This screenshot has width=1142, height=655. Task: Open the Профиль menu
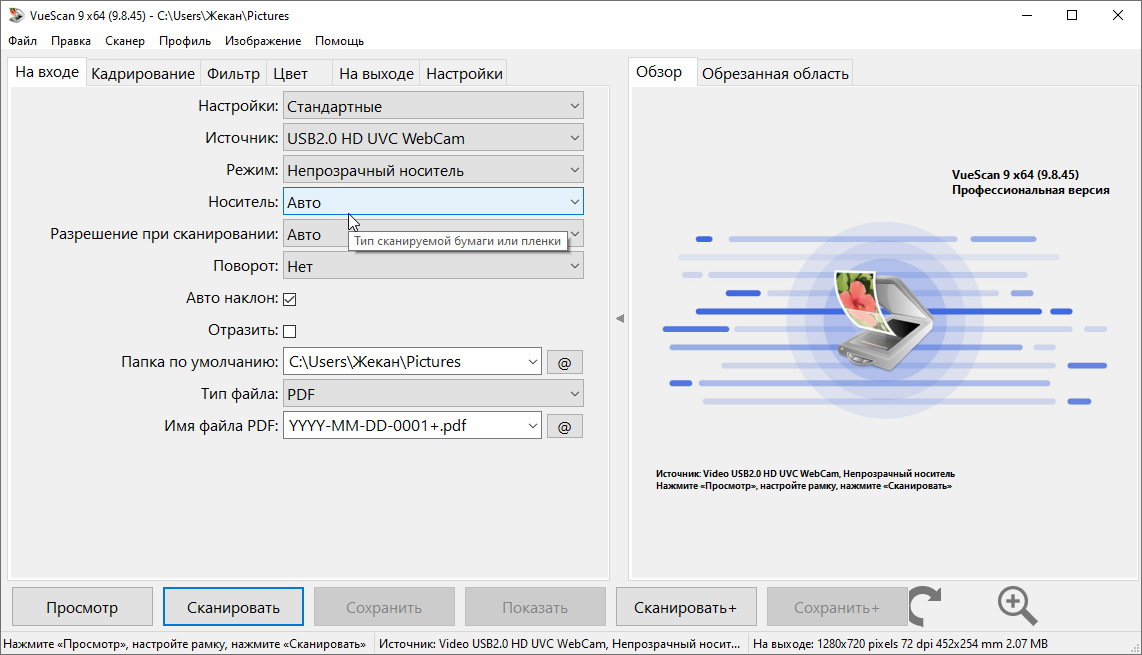185,41
